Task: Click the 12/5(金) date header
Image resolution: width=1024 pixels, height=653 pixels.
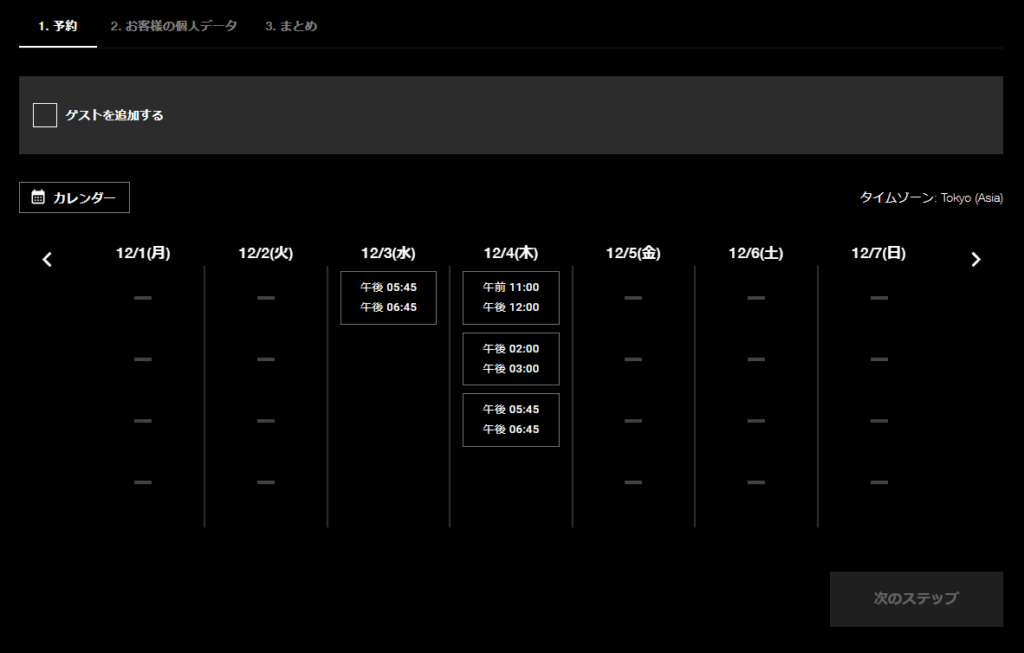Action: [x=633, y=253]
